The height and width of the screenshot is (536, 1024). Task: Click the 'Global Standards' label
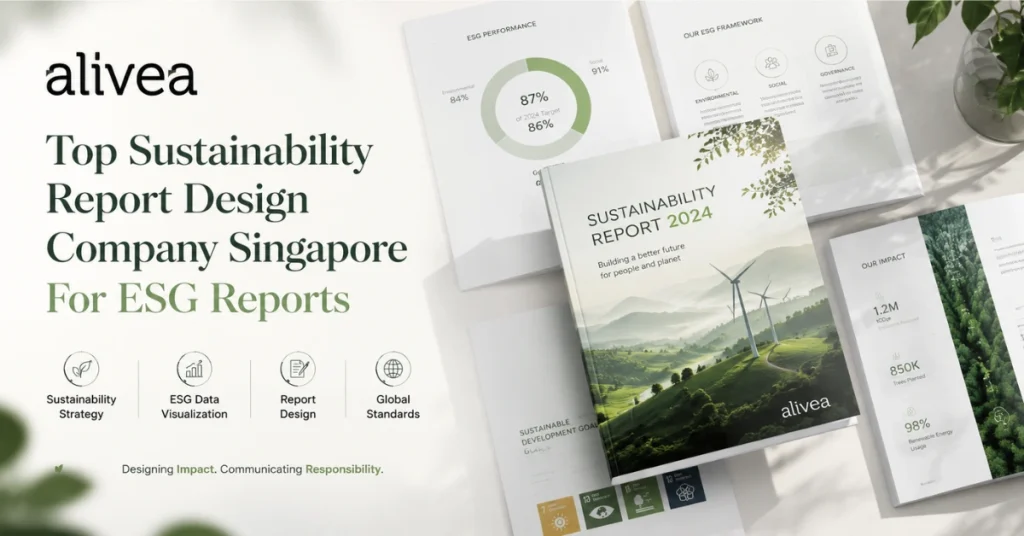[393, 407]
